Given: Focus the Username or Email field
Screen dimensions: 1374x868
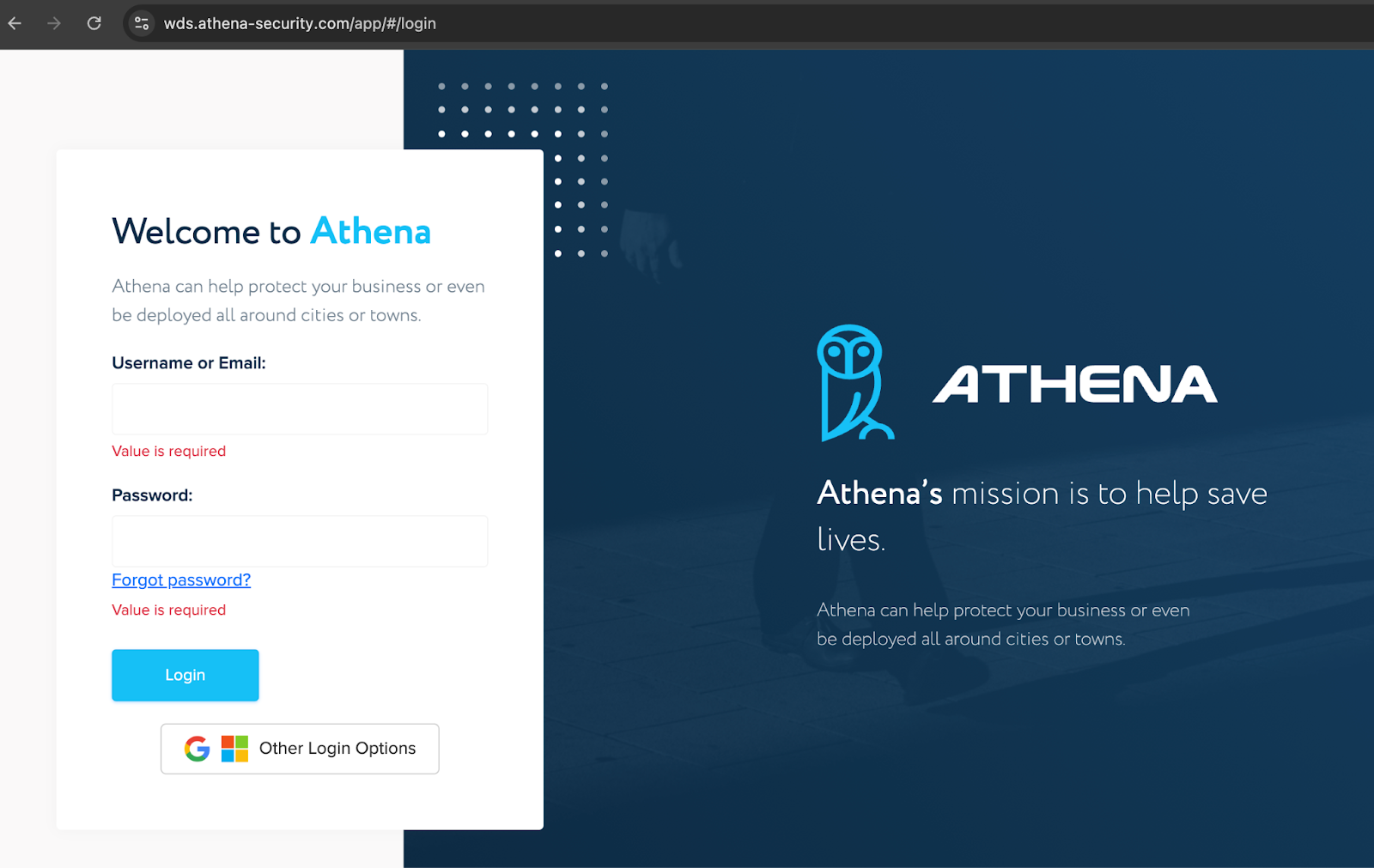Looking at the screenshot, I should (300, 409).
